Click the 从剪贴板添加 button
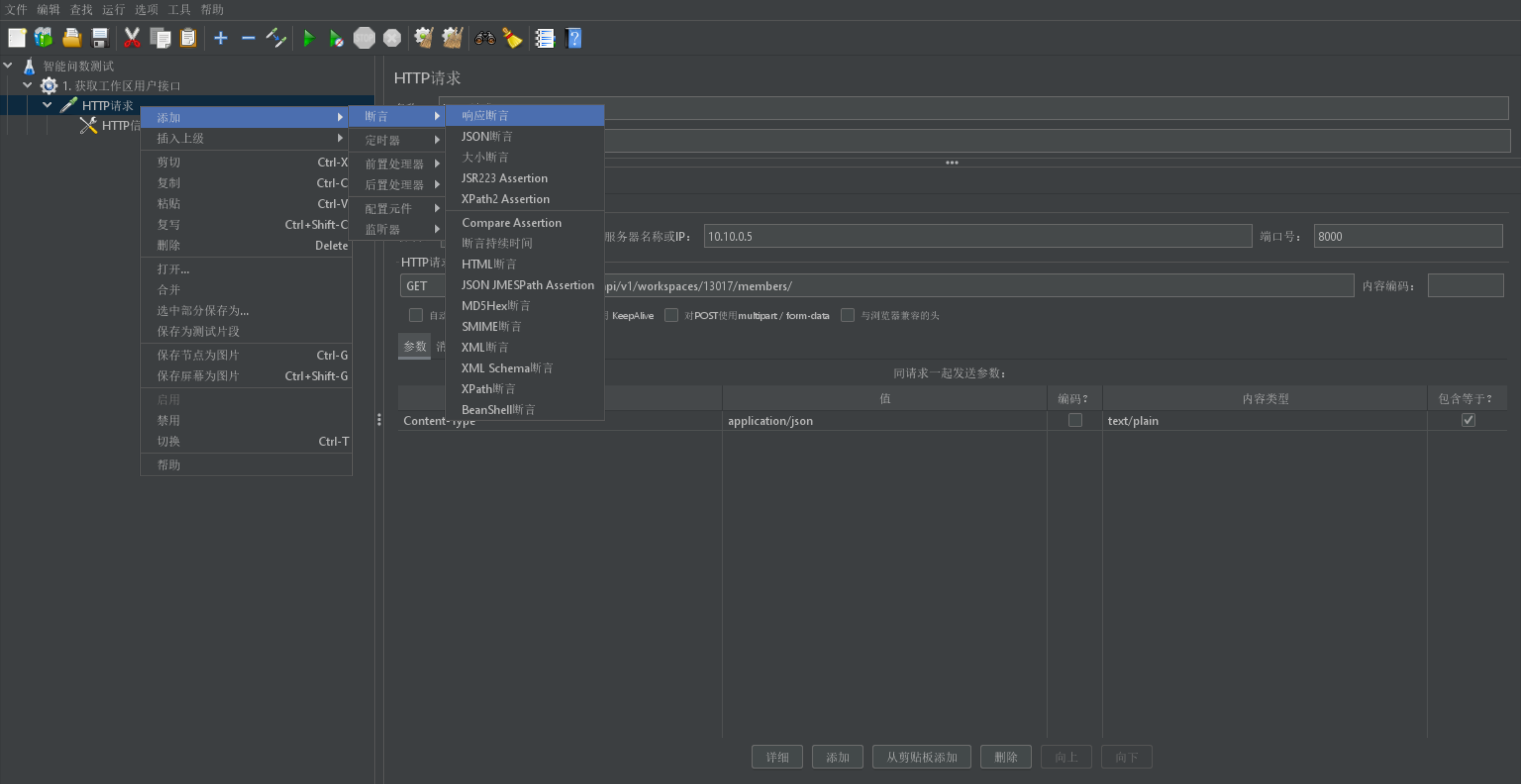The image size is (1521, 784). (922, 757)
